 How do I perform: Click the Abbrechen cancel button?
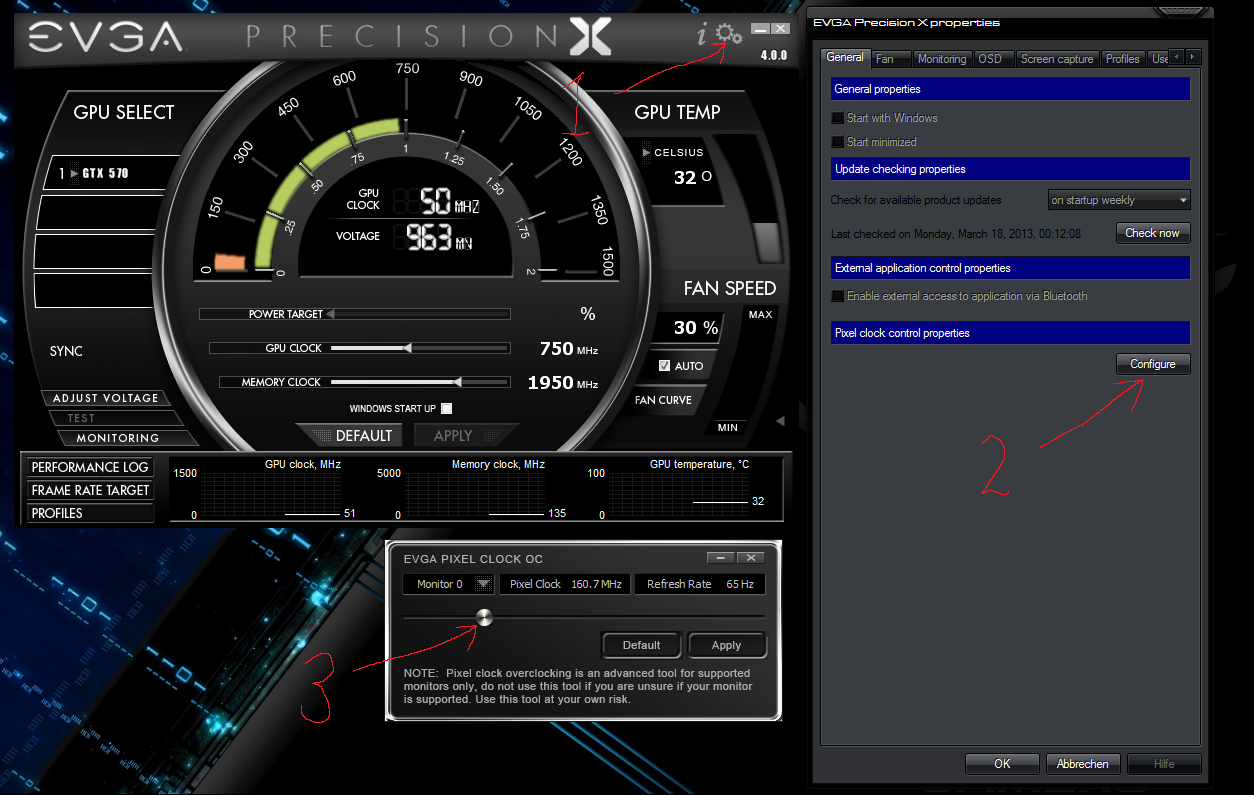(x=1083, y=764)
